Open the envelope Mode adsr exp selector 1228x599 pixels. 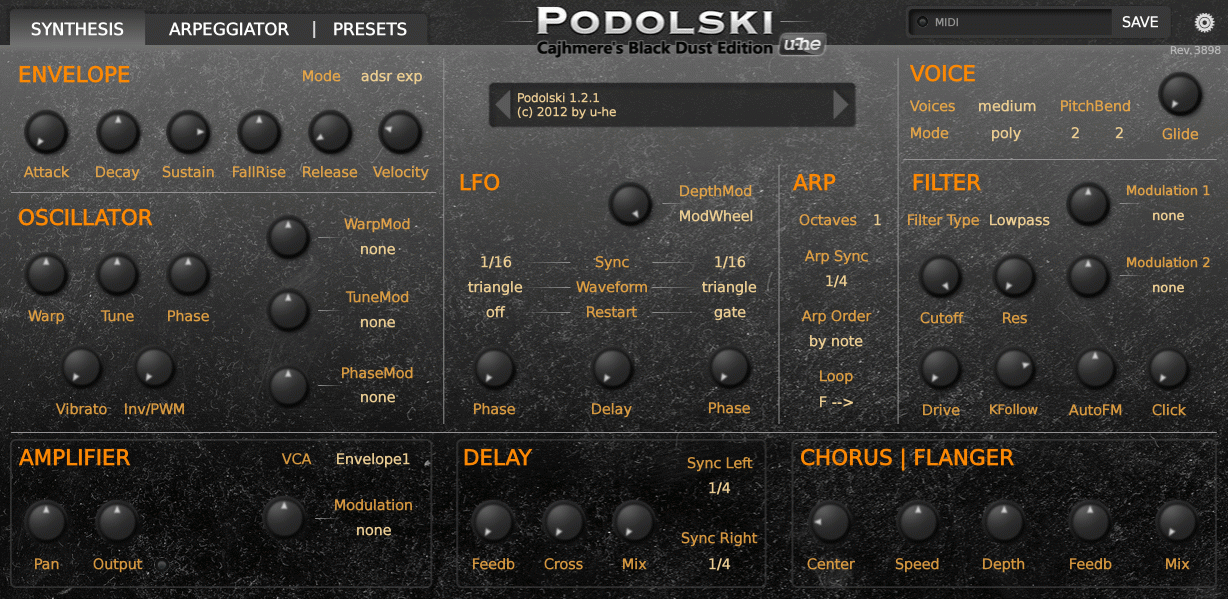tap(391, 76)
